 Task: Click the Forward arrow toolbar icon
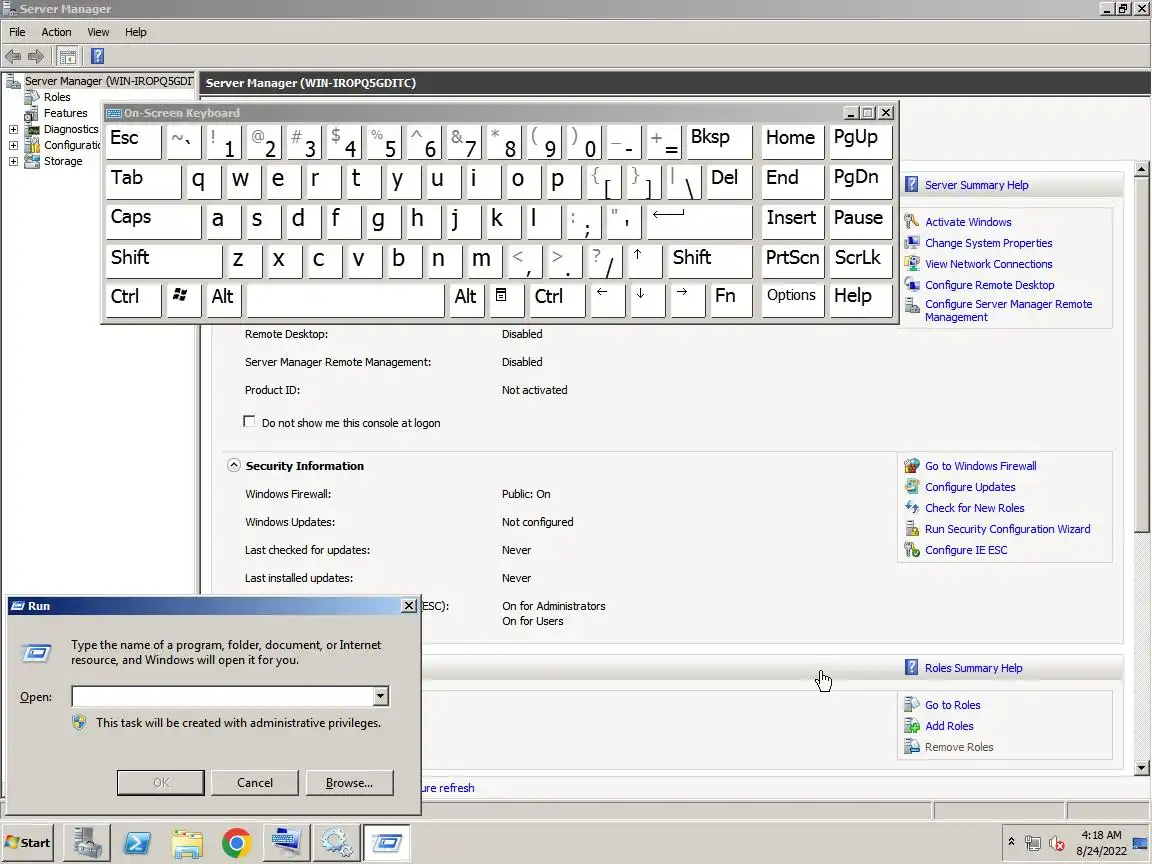(36, 56)
